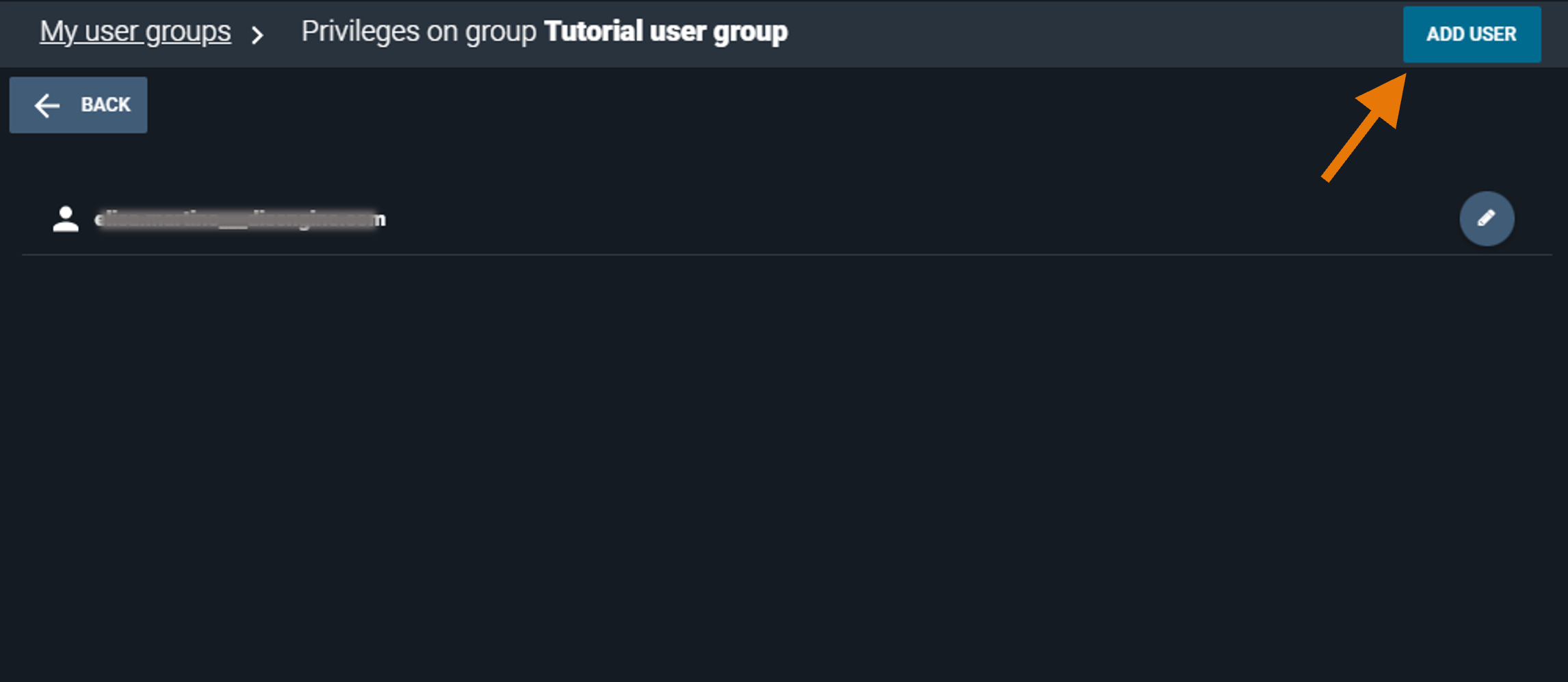Switch to the My user groups page

[x=135, y=31]
